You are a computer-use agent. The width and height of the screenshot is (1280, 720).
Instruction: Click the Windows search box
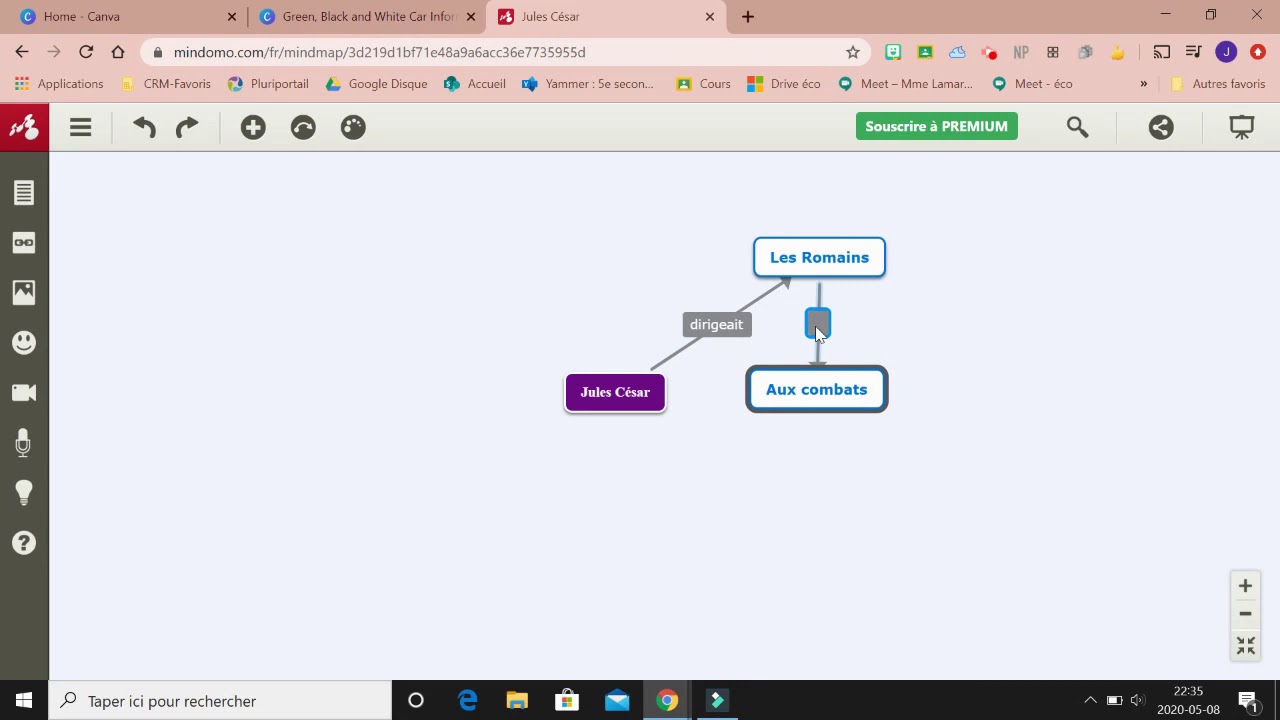[x=220, y=701]
